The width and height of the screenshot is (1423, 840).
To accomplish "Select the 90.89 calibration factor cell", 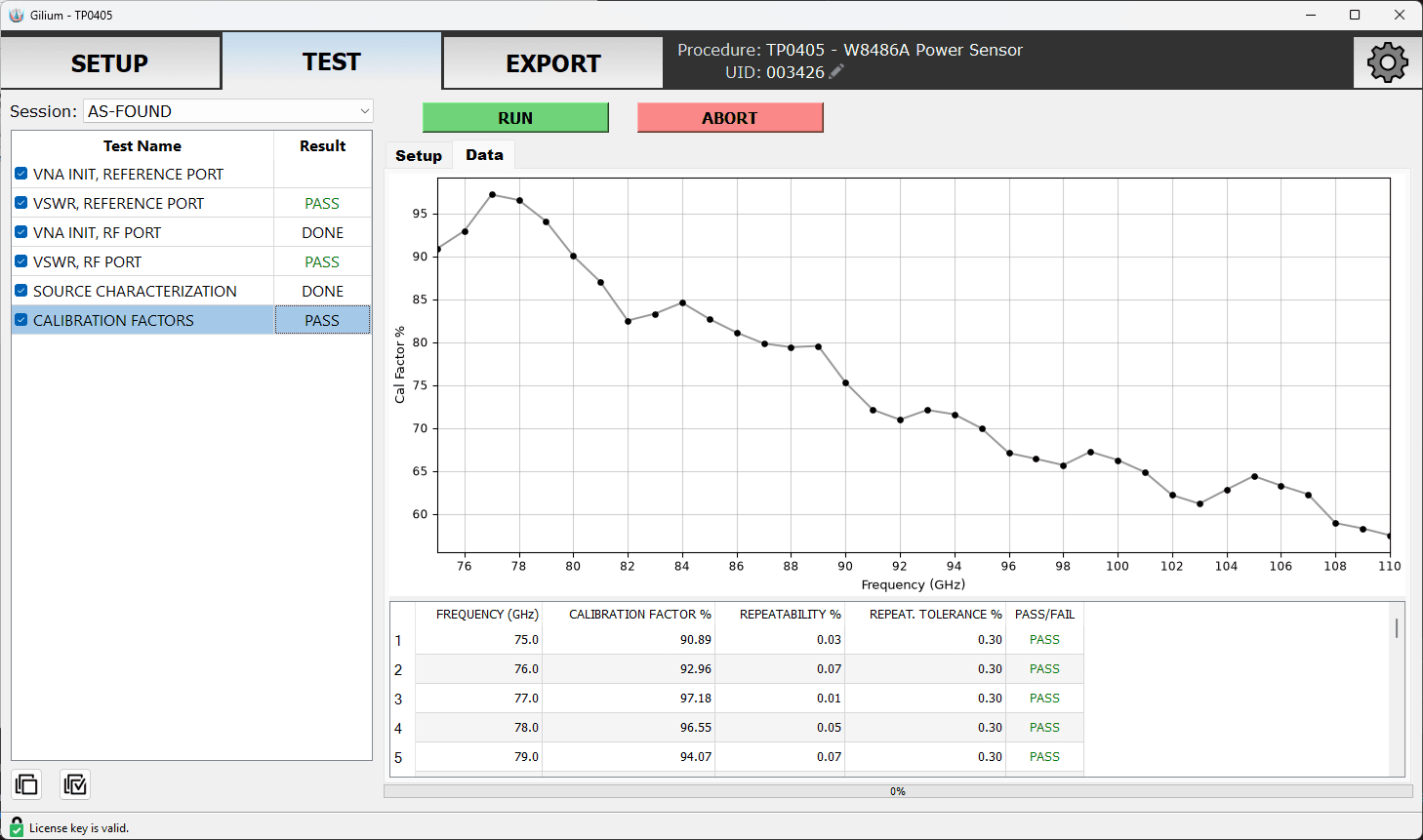I will (x=629, y=640).
